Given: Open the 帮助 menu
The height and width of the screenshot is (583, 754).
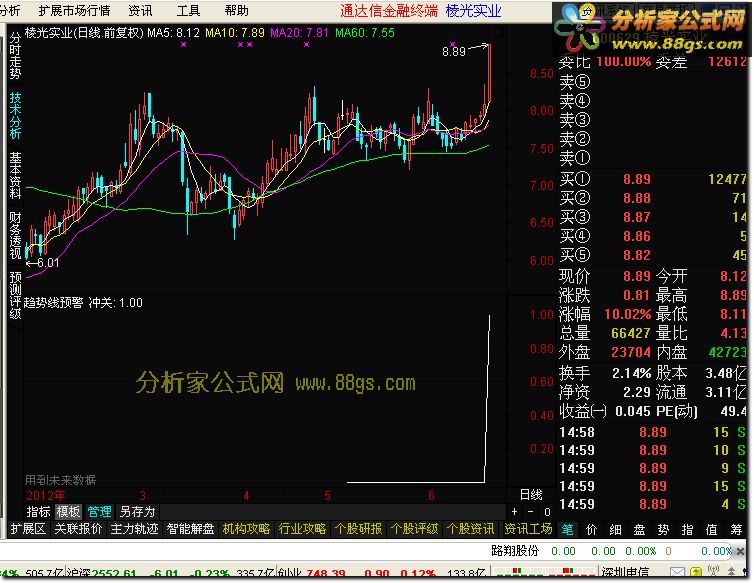Looking at the screenshot, I should [x=237, y=10].
